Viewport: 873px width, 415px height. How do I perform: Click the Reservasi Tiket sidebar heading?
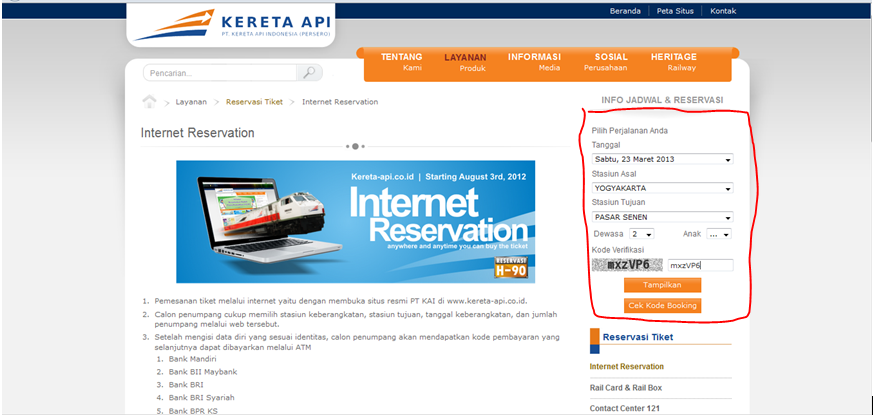638,337
